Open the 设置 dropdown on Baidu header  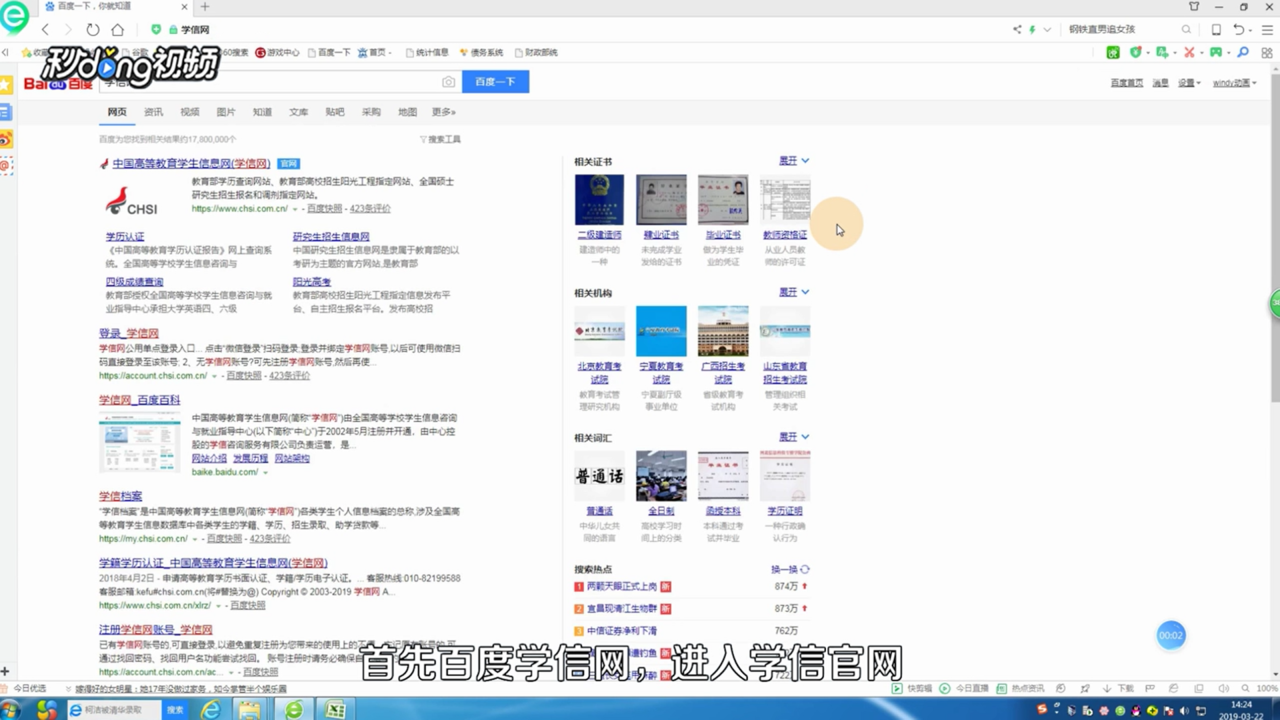pos(1188,83)
